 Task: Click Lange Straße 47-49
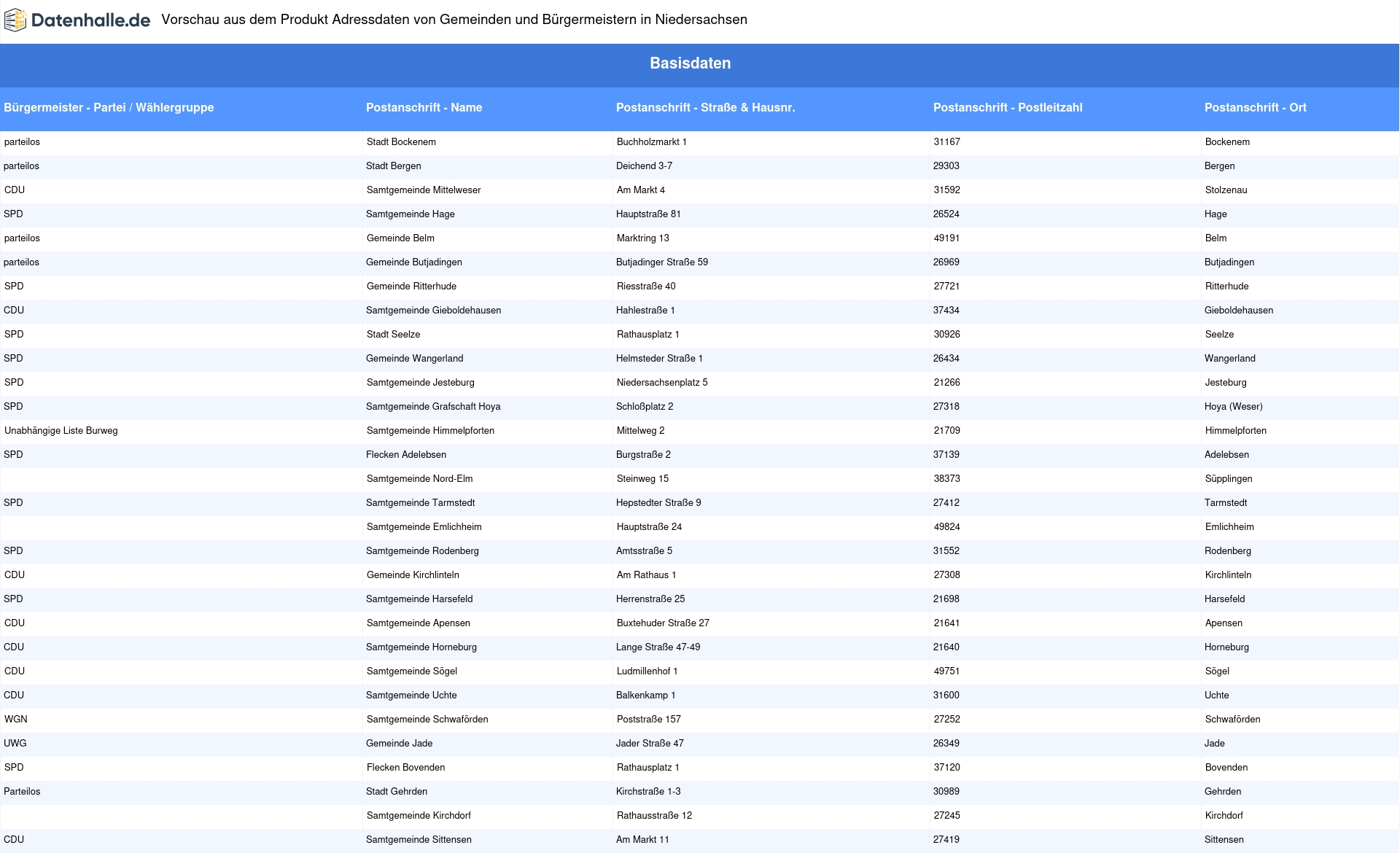[x=658, y=647]
